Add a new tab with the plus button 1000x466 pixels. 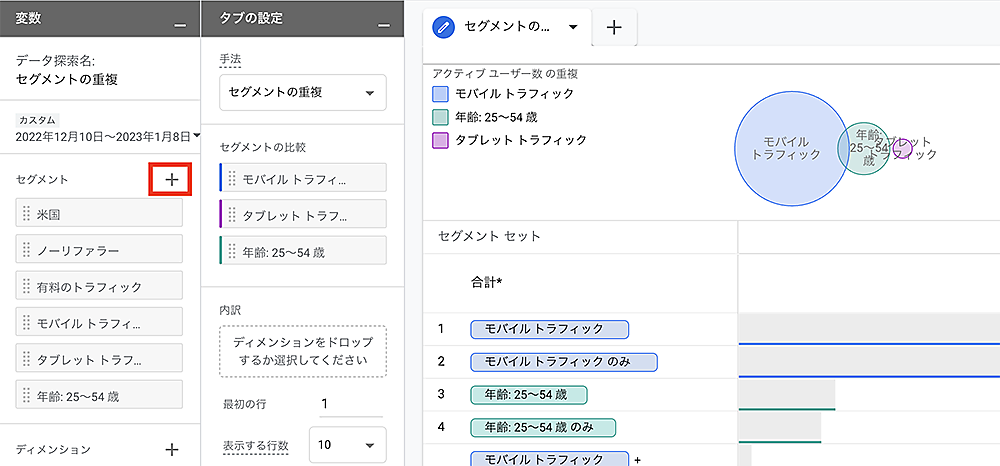pyautogui.click(x=615, y=28)
